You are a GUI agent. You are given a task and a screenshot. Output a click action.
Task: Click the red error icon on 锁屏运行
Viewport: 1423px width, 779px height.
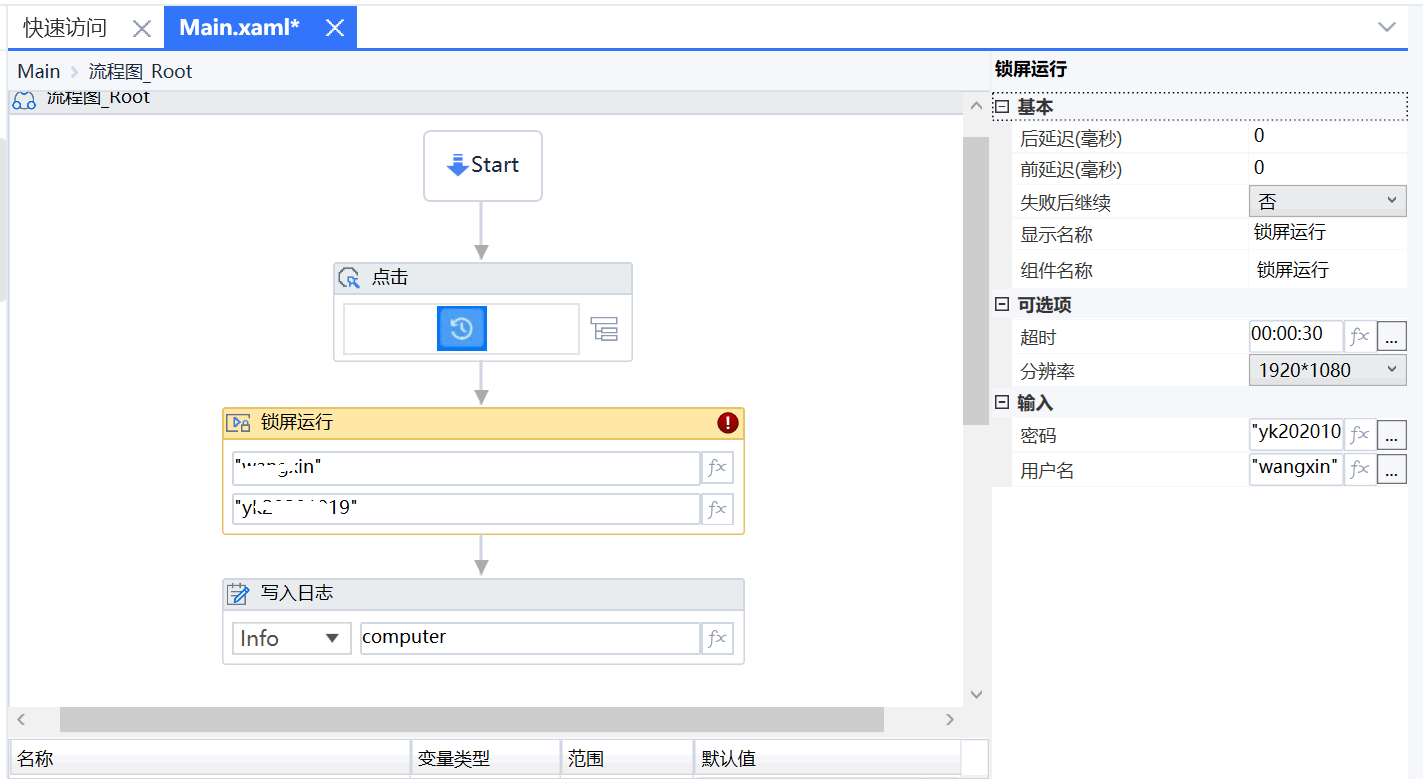point(728,423)
